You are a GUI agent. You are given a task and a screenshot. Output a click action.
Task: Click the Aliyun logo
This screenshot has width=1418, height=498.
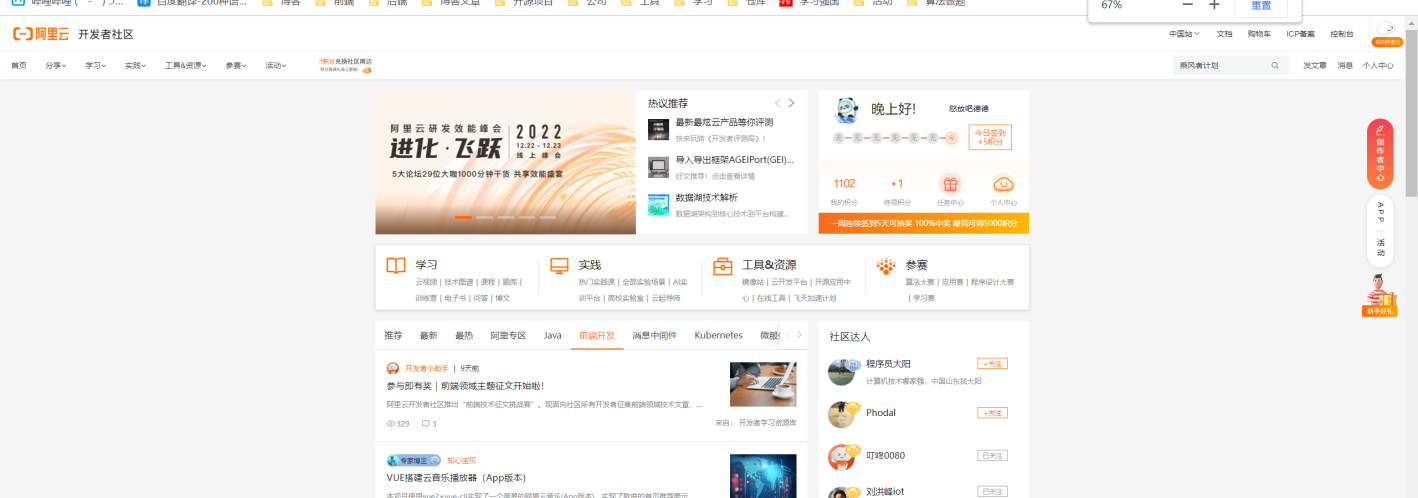tap(42, 34)
